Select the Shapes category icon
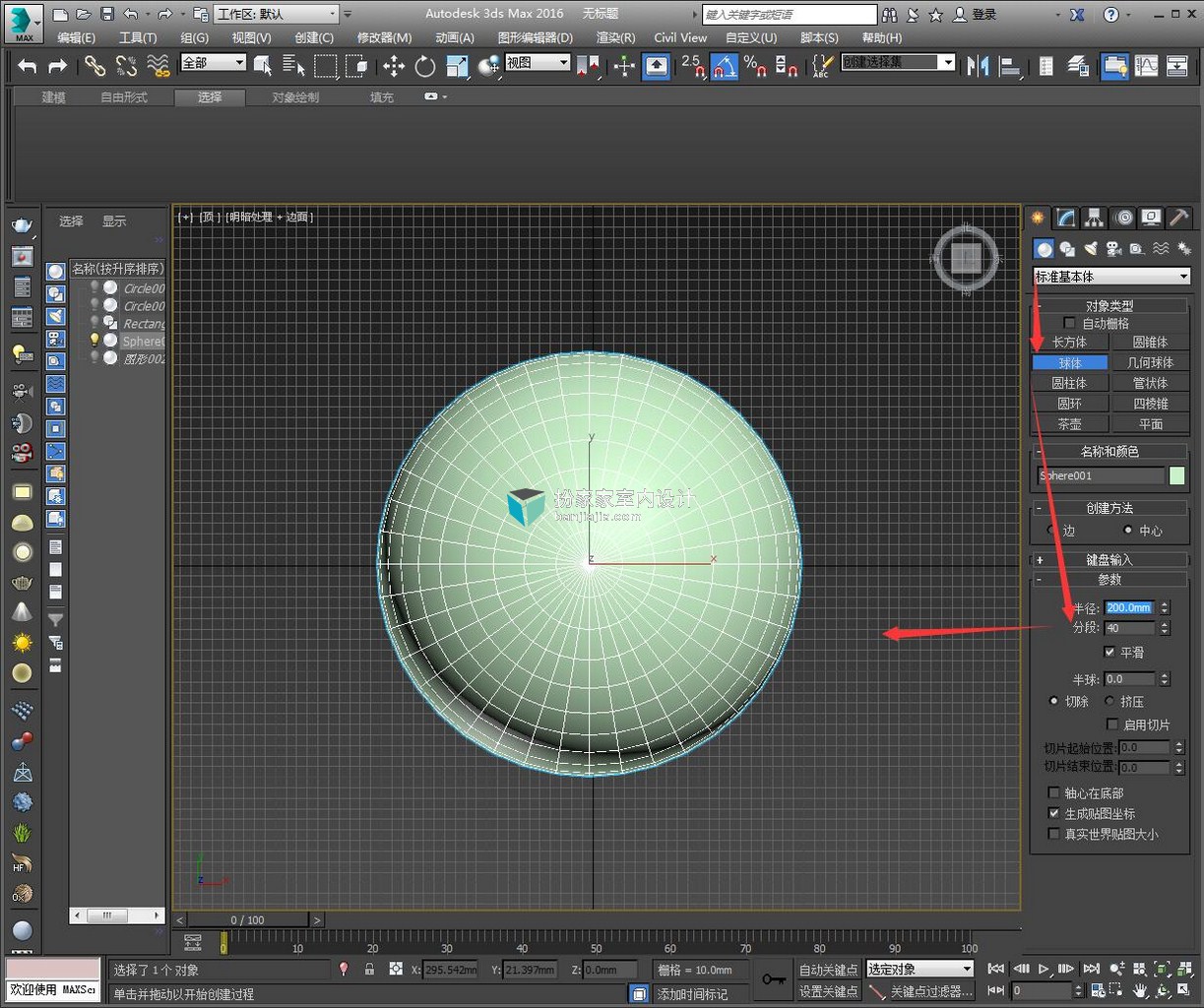The width and height of the screenshot is (1204, 1008). click(1067, 249)
